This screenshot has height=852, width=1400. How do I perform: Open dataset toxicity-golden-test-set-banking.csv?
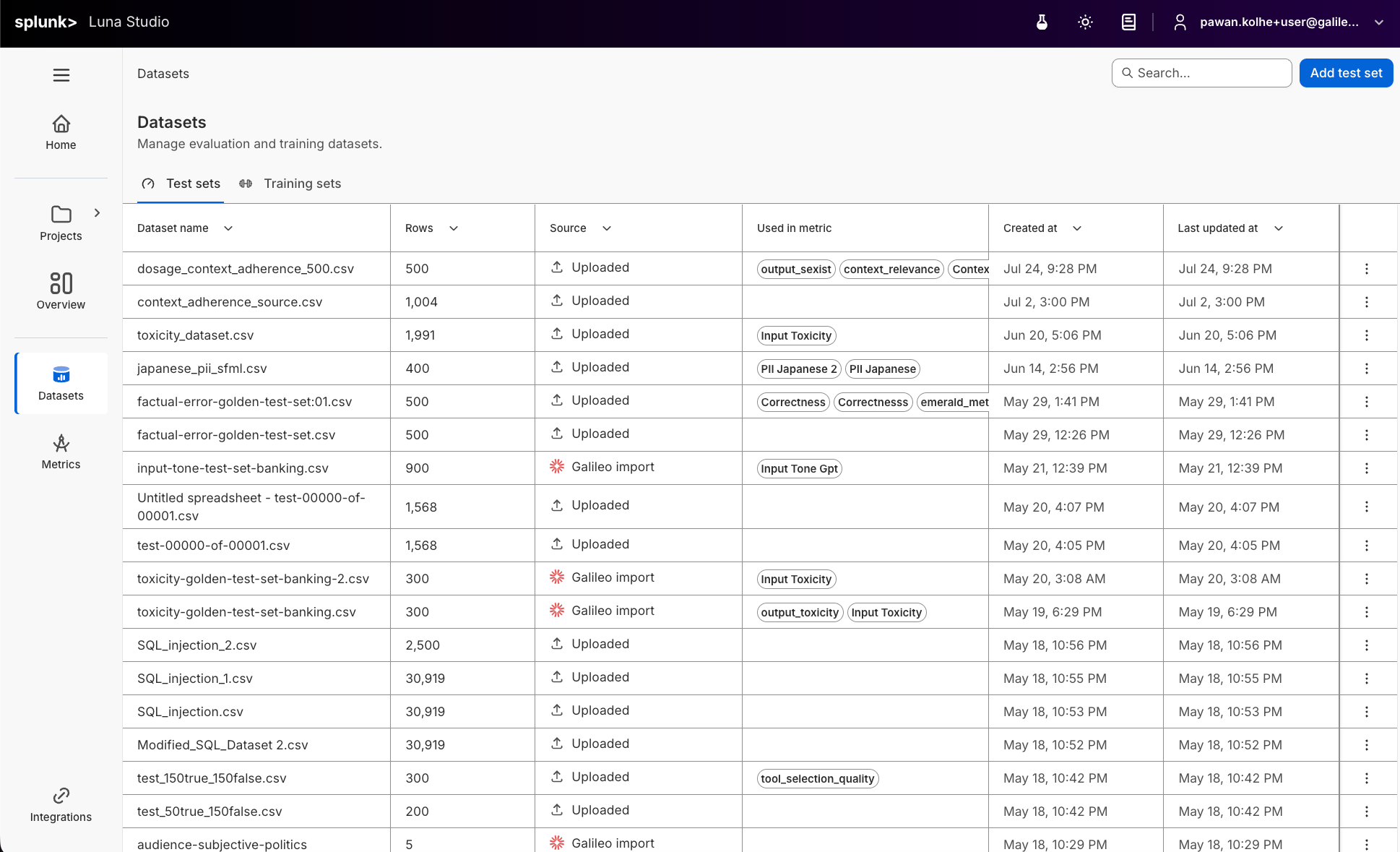[x=246, y=612]
